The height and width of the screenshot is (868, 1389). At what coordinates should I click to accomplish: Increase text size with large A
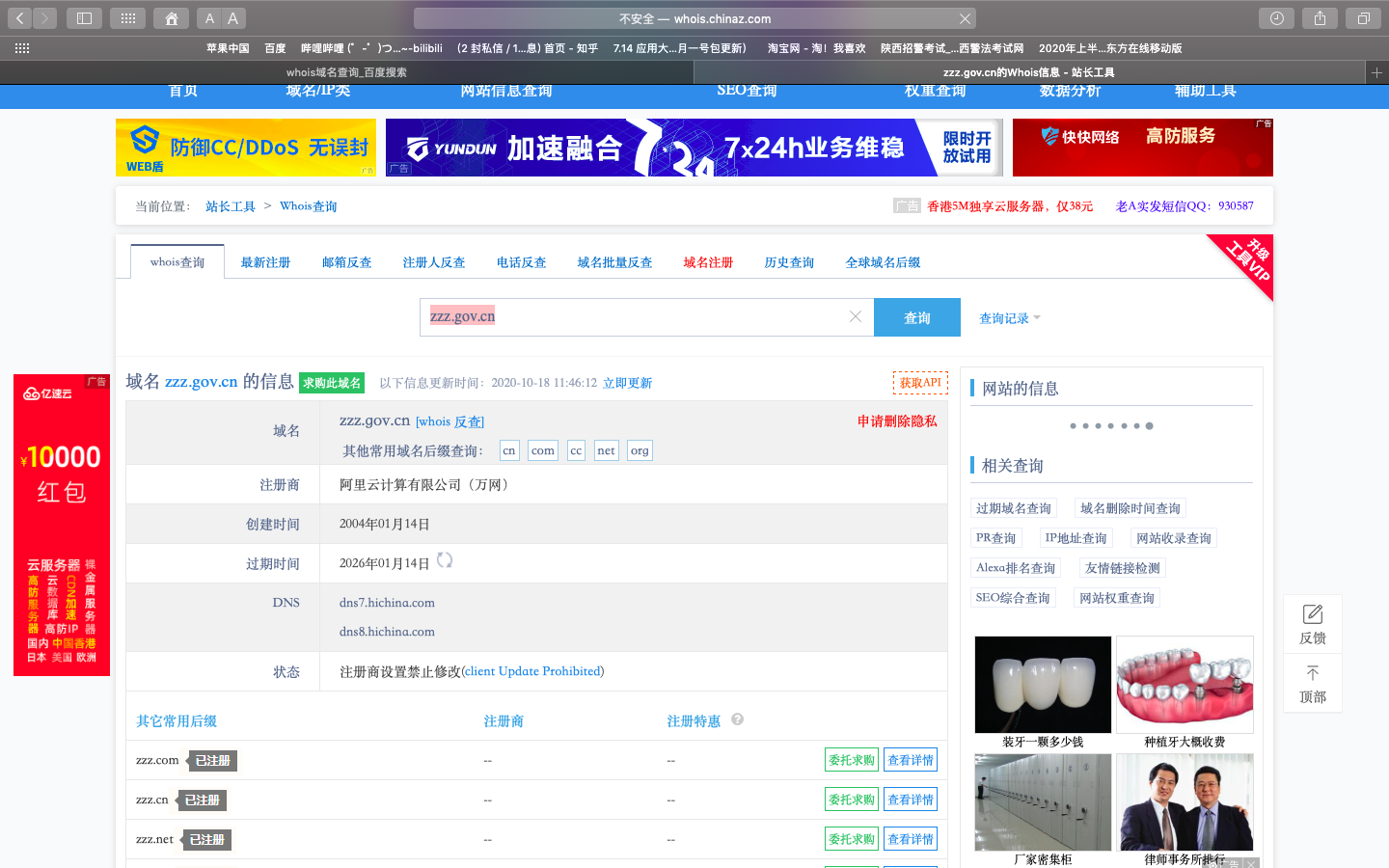(x=233, y=18)
